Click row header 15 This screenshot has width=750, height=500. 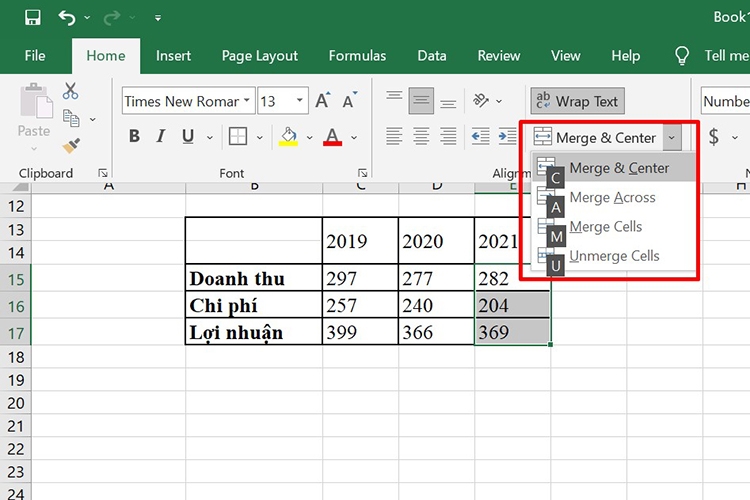point(16,278)
